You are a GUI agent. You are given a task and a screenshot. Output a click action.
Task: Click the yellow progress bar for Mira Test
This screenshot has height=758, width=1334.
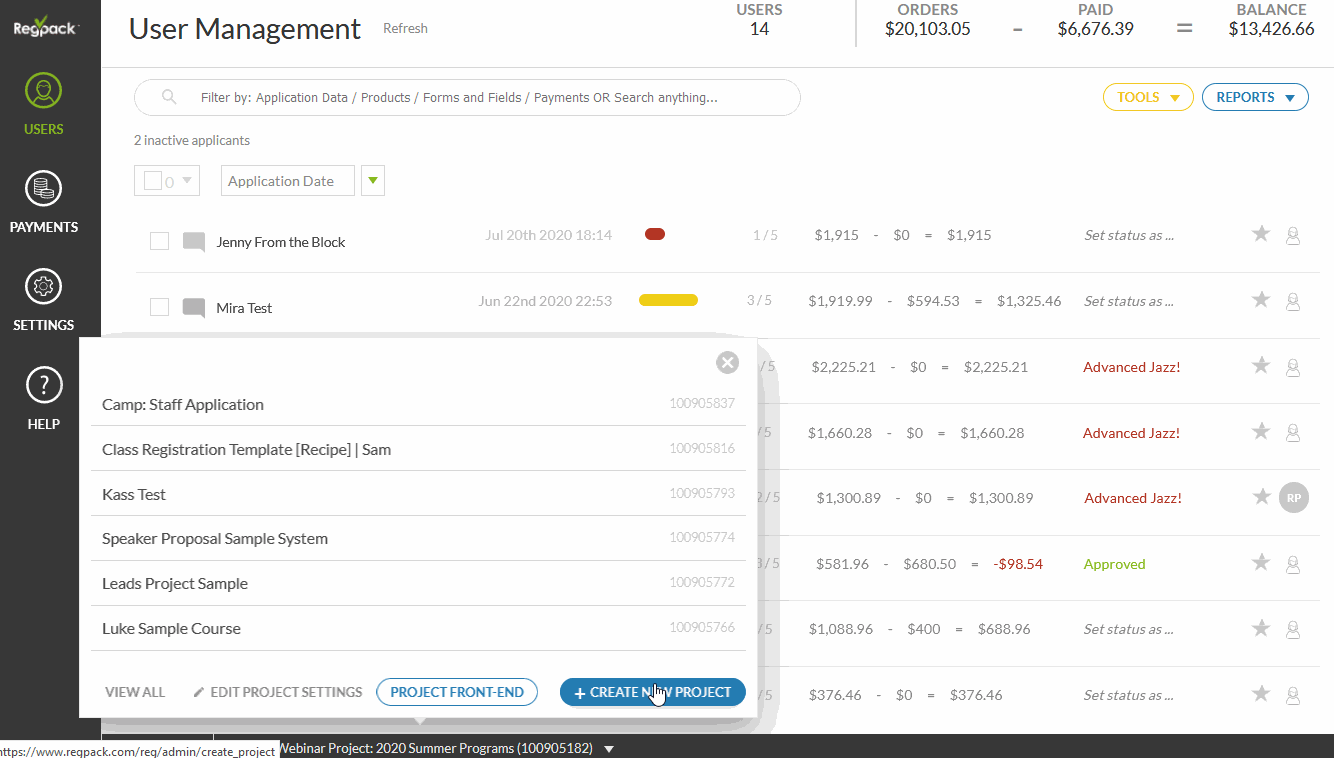click(668, 300)
